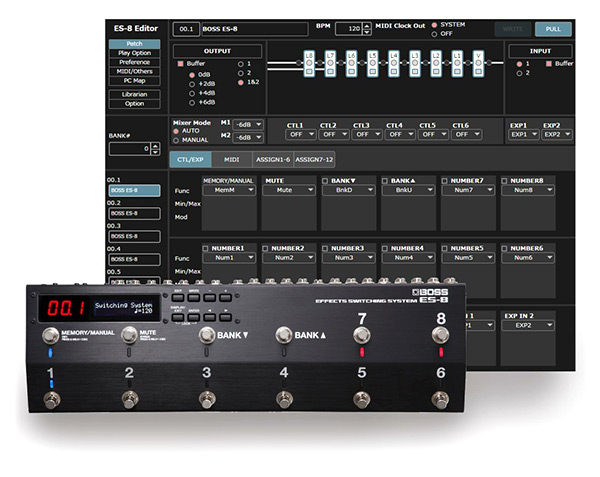600x477 pixels.
Task: Select the L4 loop block in signal chain
Action: [x=394, y=63]
